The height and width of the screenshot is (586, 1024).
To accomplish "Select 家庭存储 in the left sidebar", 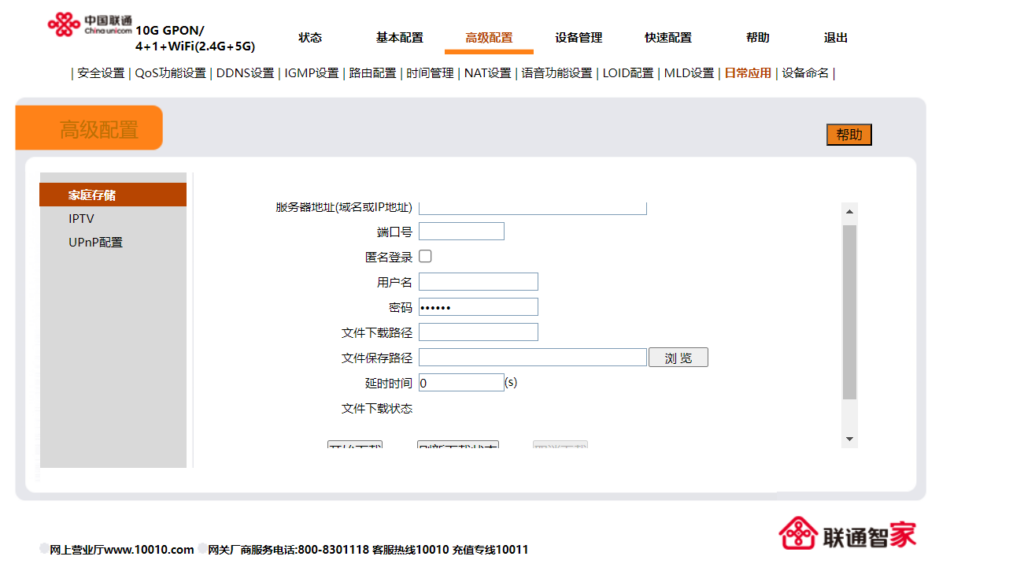I will 92,195.
